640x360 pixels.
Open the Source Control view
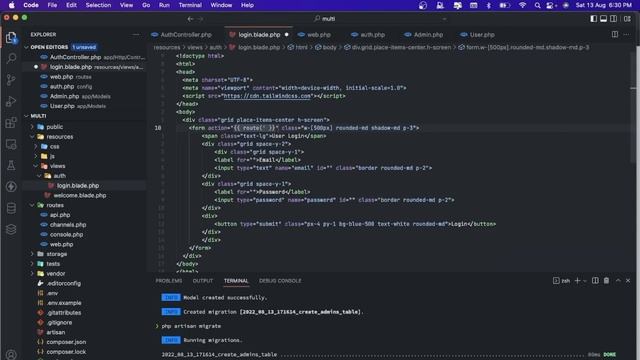[x=11, y=80]
